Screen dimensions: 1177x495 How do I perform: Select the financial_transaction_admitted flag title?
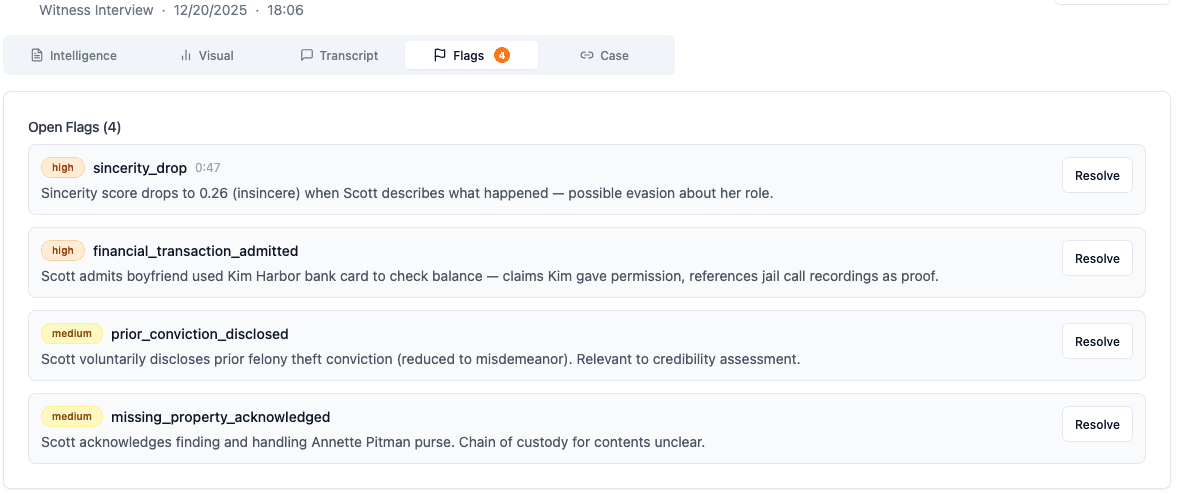[x=195, y=251]
